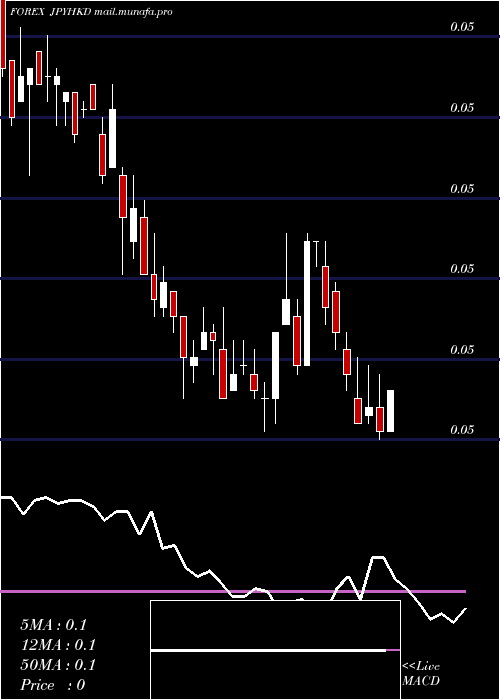Click the 5MA : 0.1 value
Viewport: 500px width, 700px height.
point(53,625)
